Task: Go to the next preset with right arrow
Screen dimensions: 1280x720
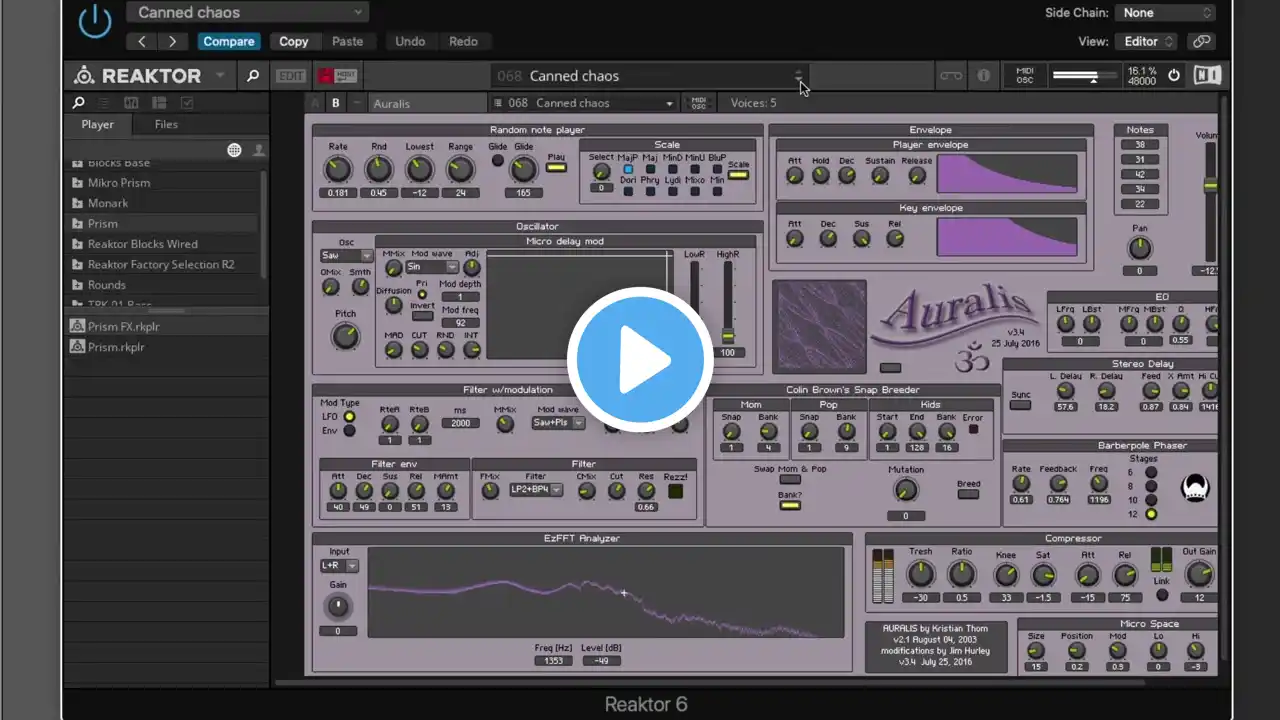Action: point(172,41)
